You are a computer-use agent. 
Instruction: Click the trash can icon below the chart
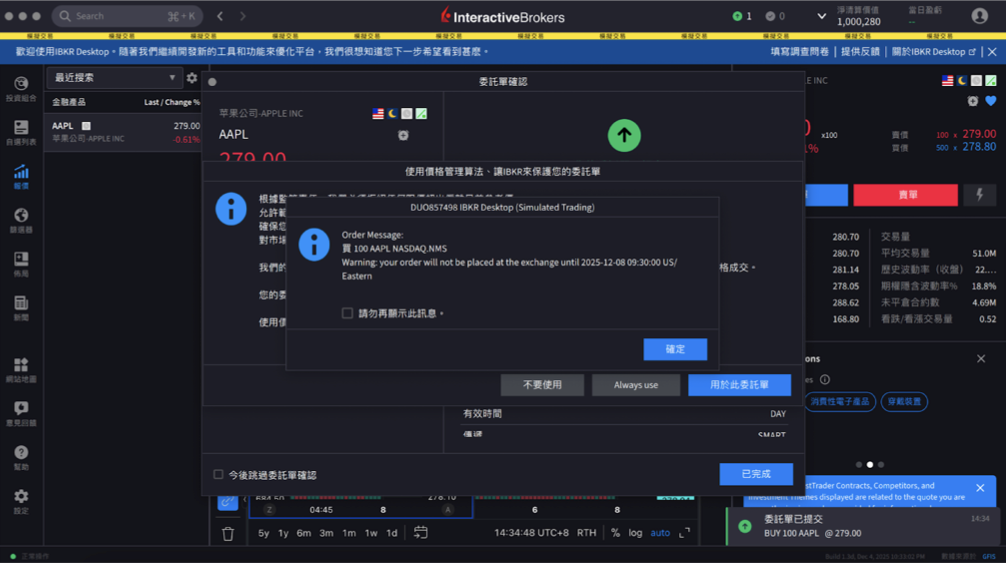pos(228,534)
